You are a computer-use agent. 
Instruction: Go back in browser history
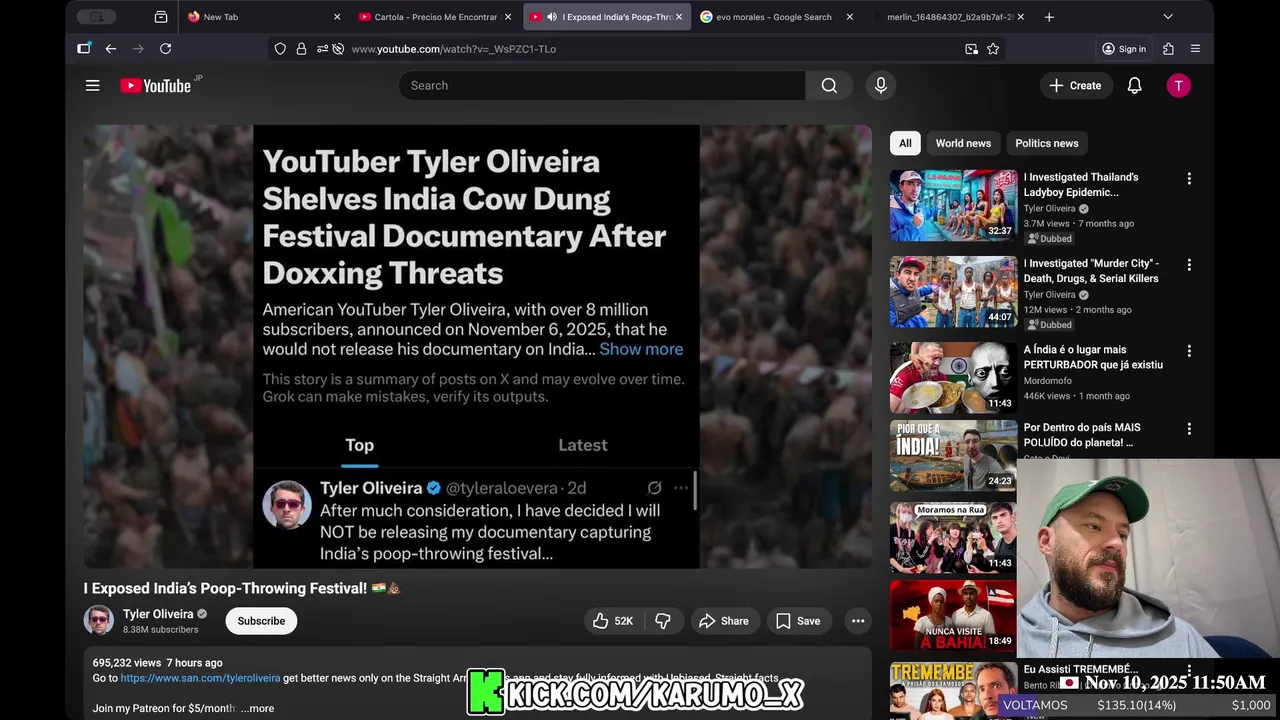point(111,48)
